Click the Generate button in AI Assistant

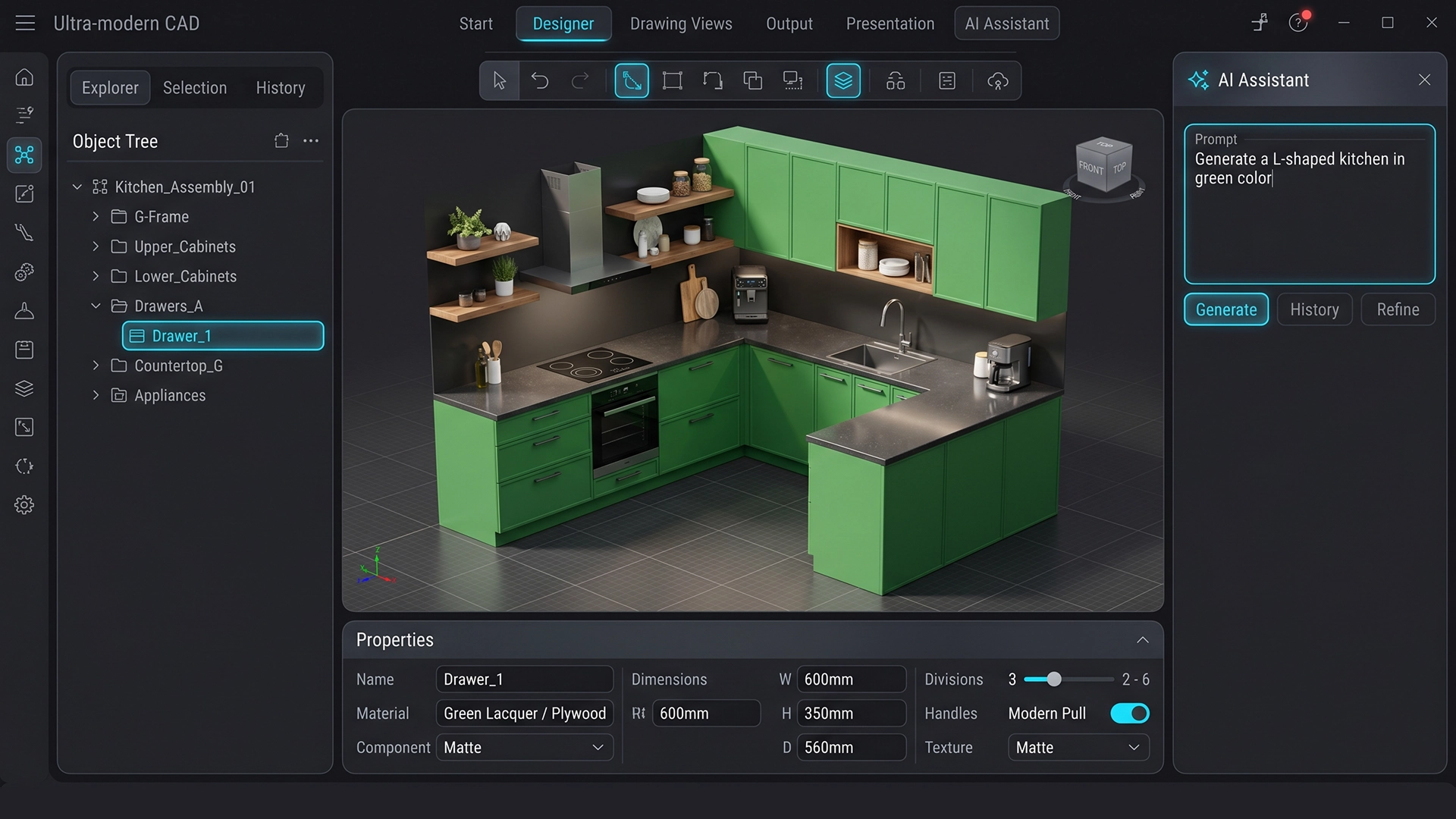[1225, 309]
